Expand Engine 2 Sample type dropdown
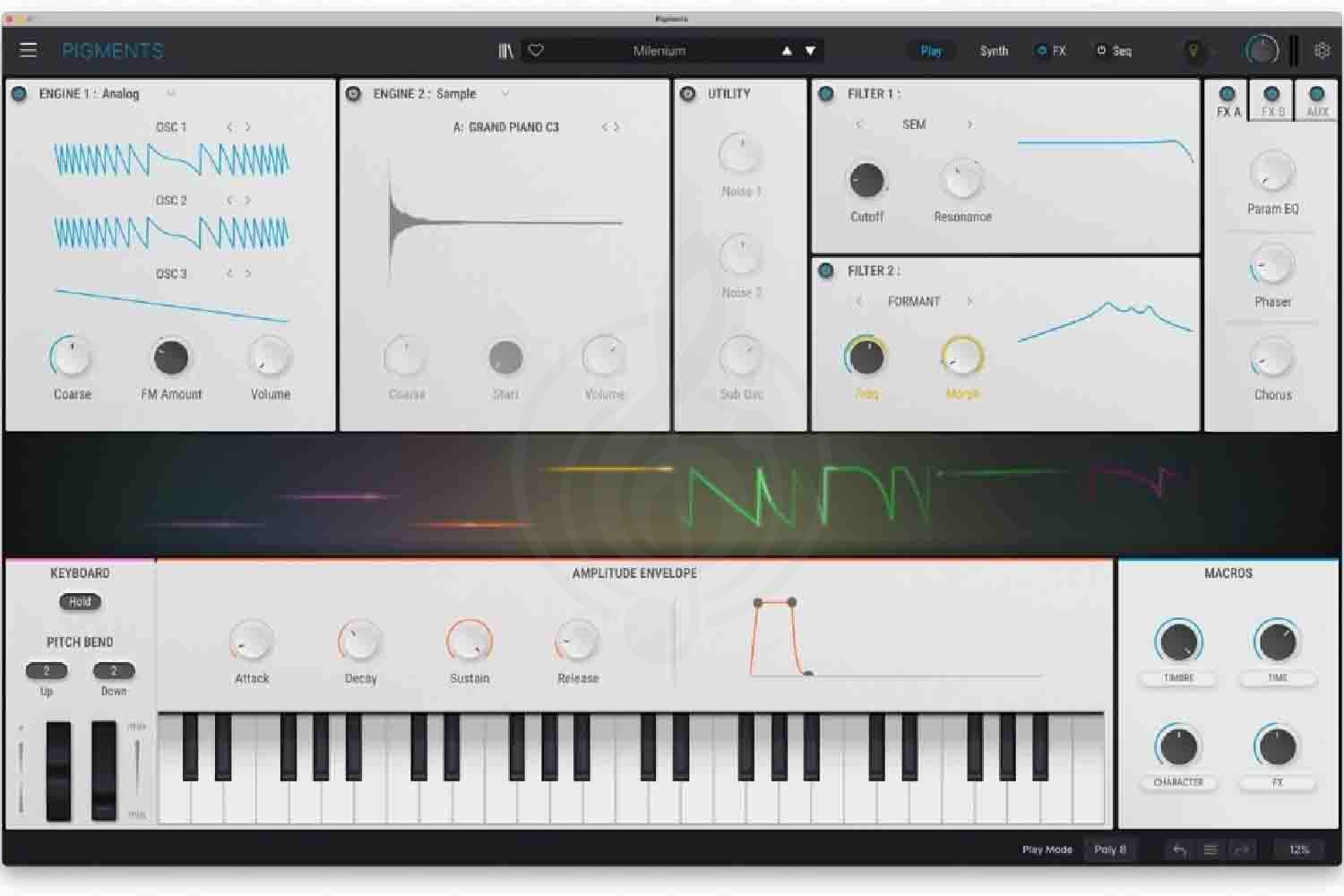Screen dimensions: 1344x896 (x=505, y=93)
